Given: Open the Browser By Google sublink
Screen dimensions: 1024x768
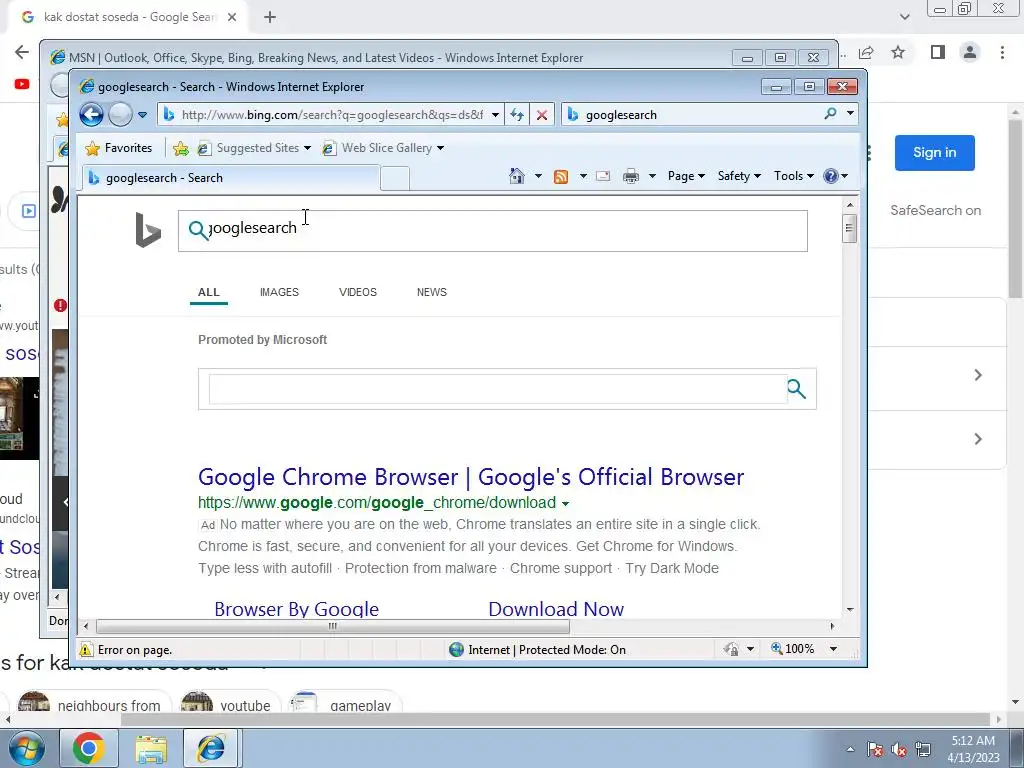Looking at the screenshot, I should pyautogui.click(x=296, y=609).
